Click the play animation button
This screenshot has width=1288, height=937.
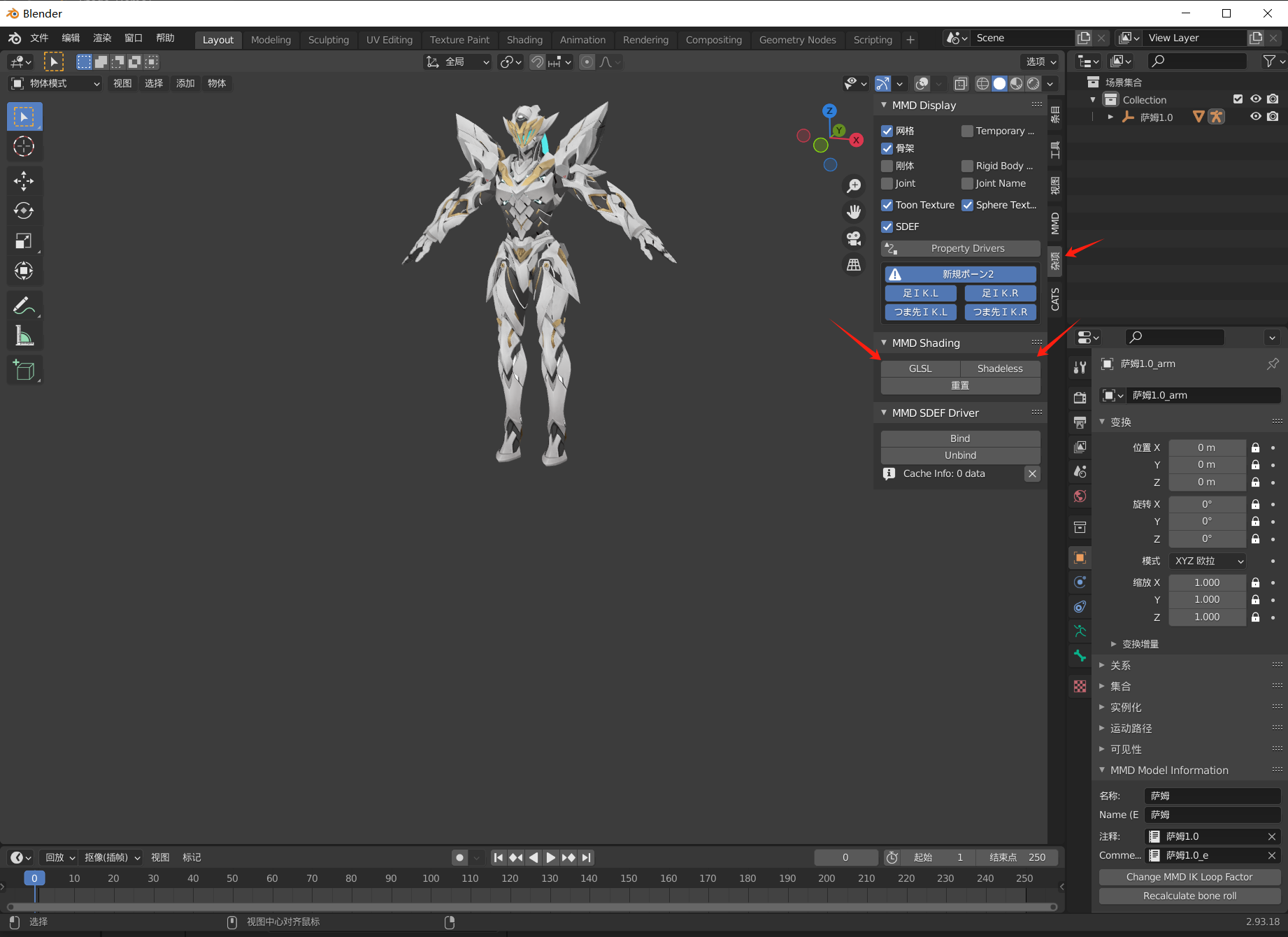[x=551, y=857]
